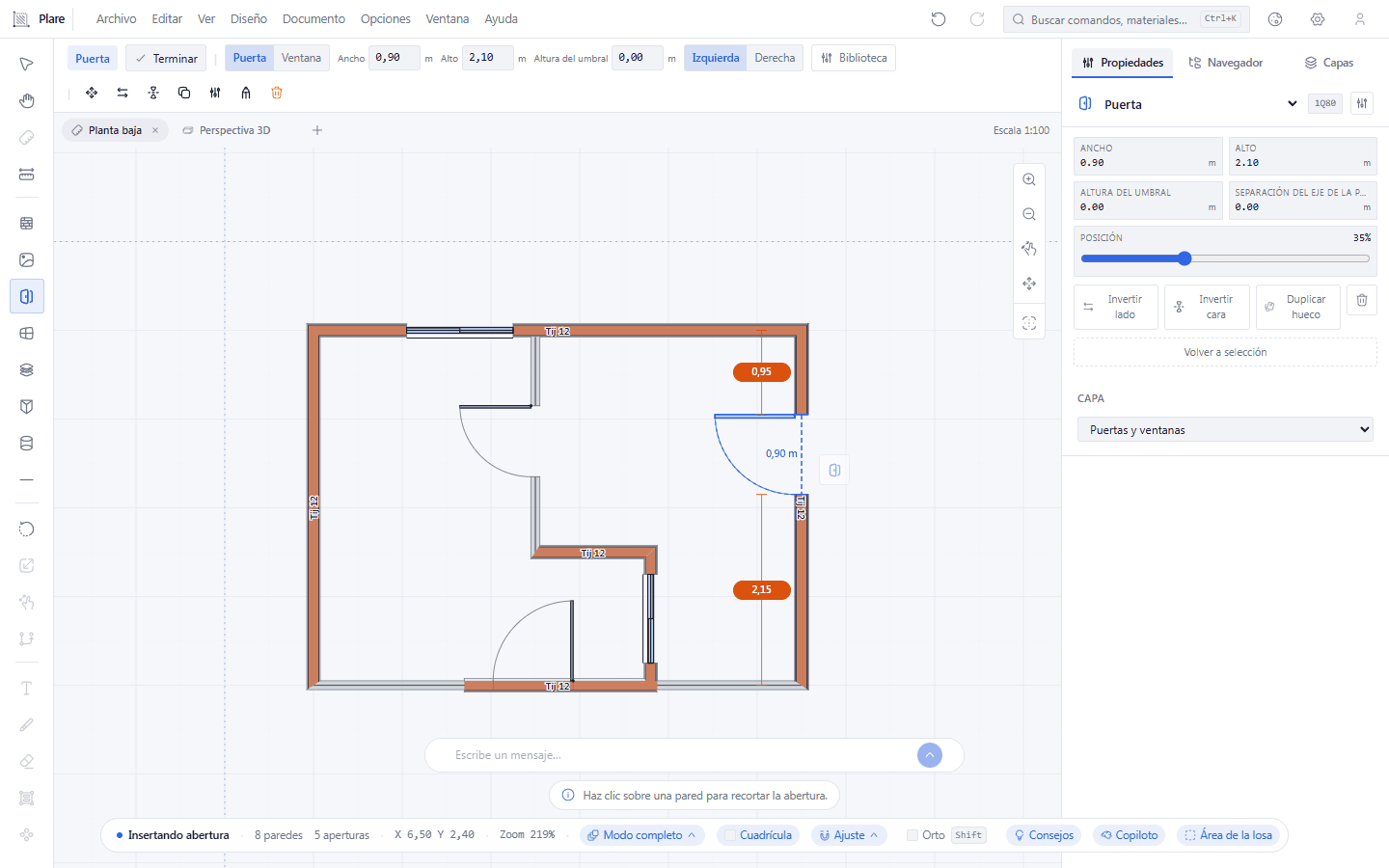
Task: Open the settings gear in top bar
Action: pos(1318,19)
